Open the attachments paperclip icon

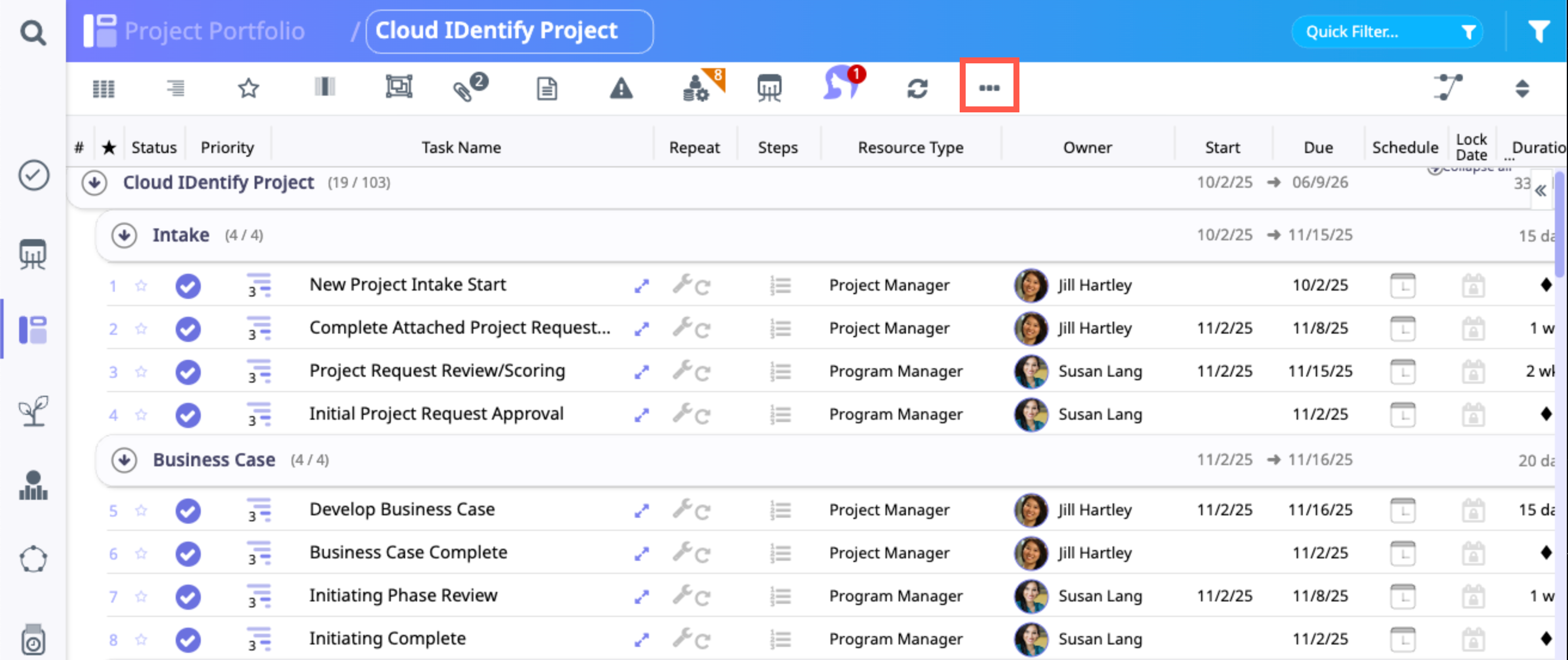(x=464, y=90)
